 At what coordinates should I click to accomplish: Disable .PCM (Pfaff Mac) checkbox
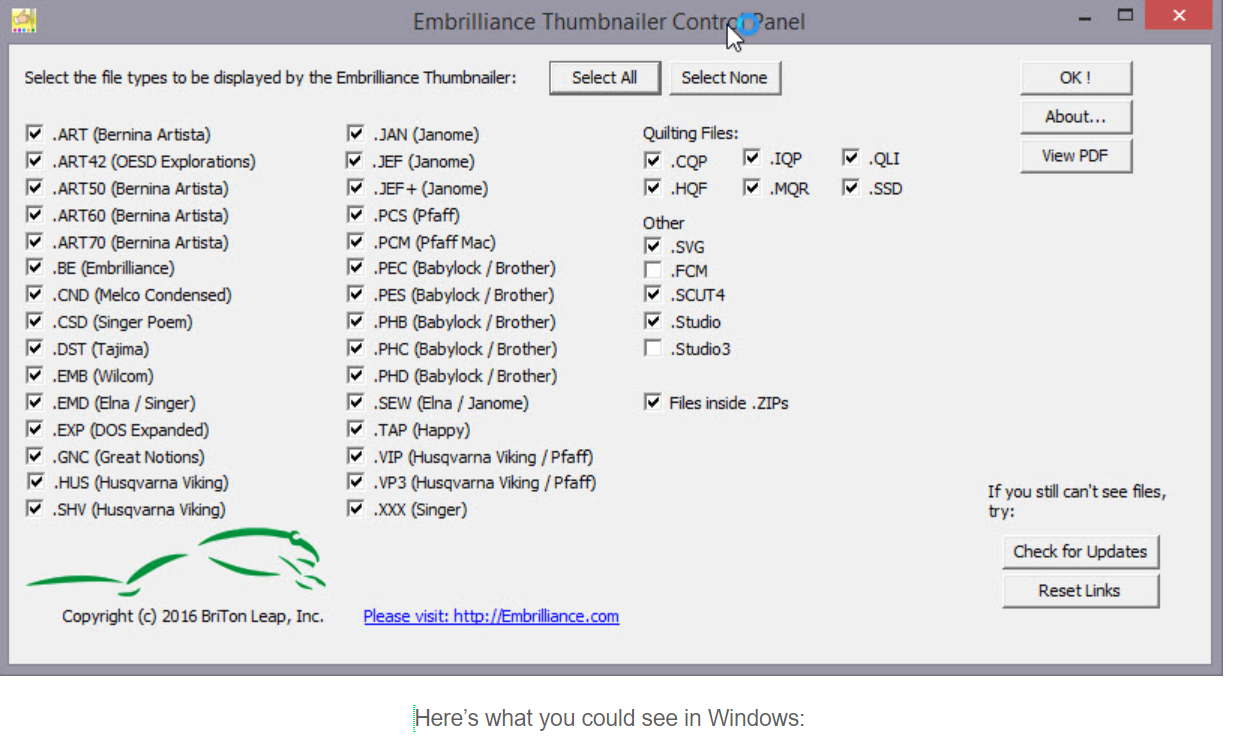[x=355, y=241]
